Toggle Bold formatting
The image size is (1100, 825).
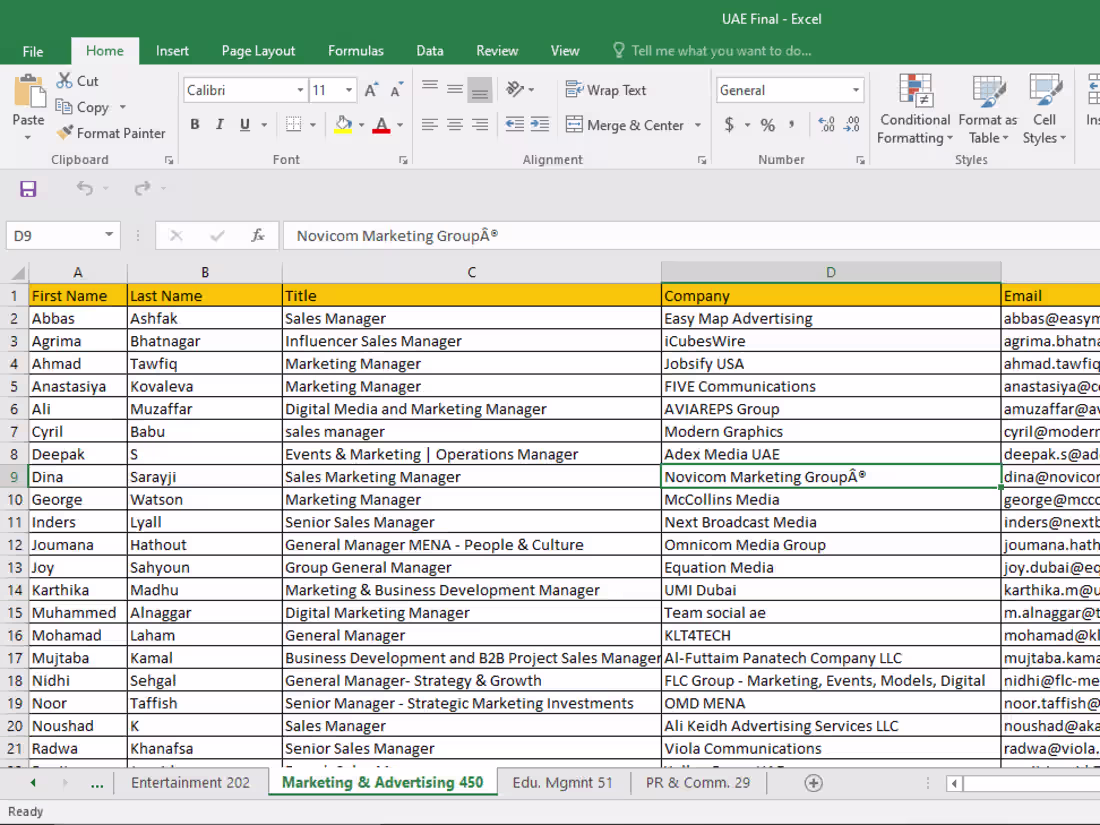point(195,125)
